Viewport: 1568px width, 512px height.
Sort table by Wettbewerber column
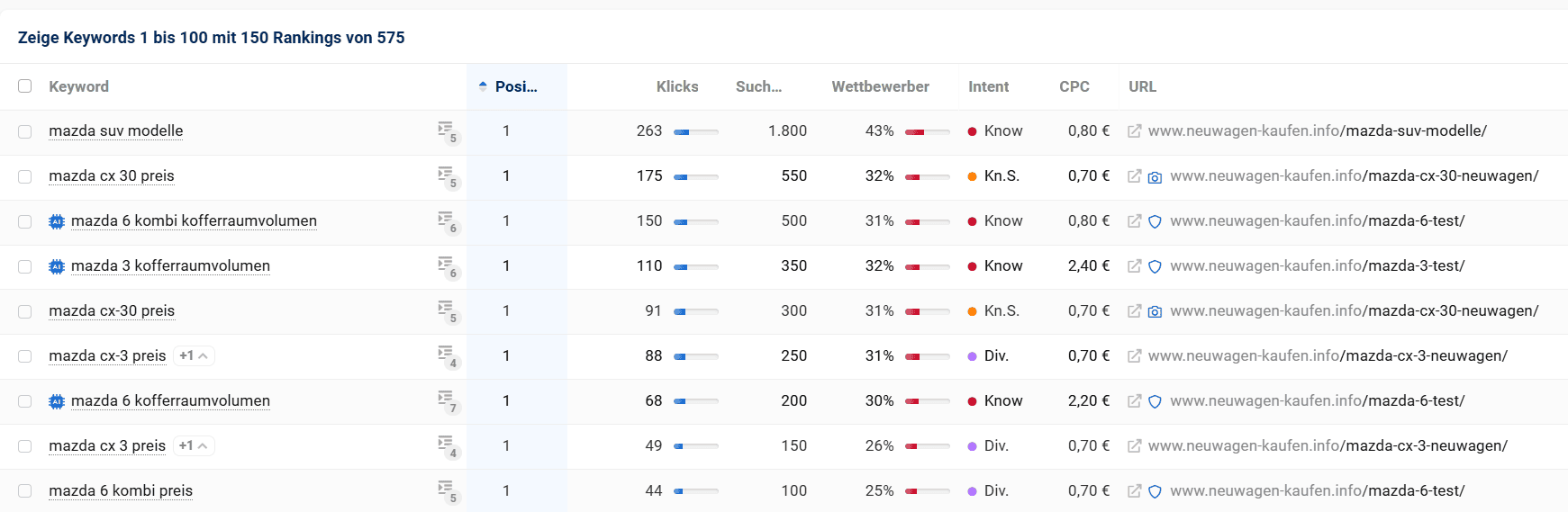(880, 86)
